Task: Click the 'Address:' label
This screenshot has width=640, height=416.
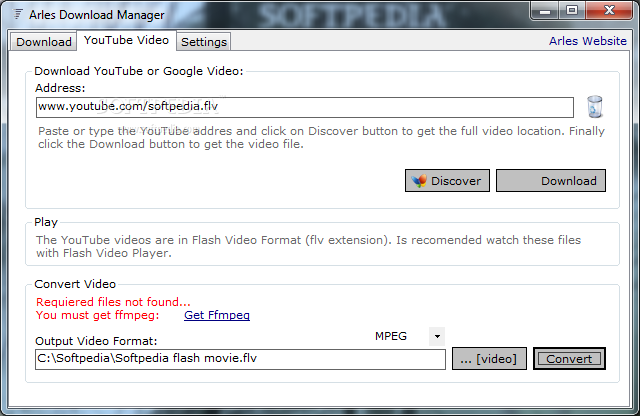Action: click(60, 88)
